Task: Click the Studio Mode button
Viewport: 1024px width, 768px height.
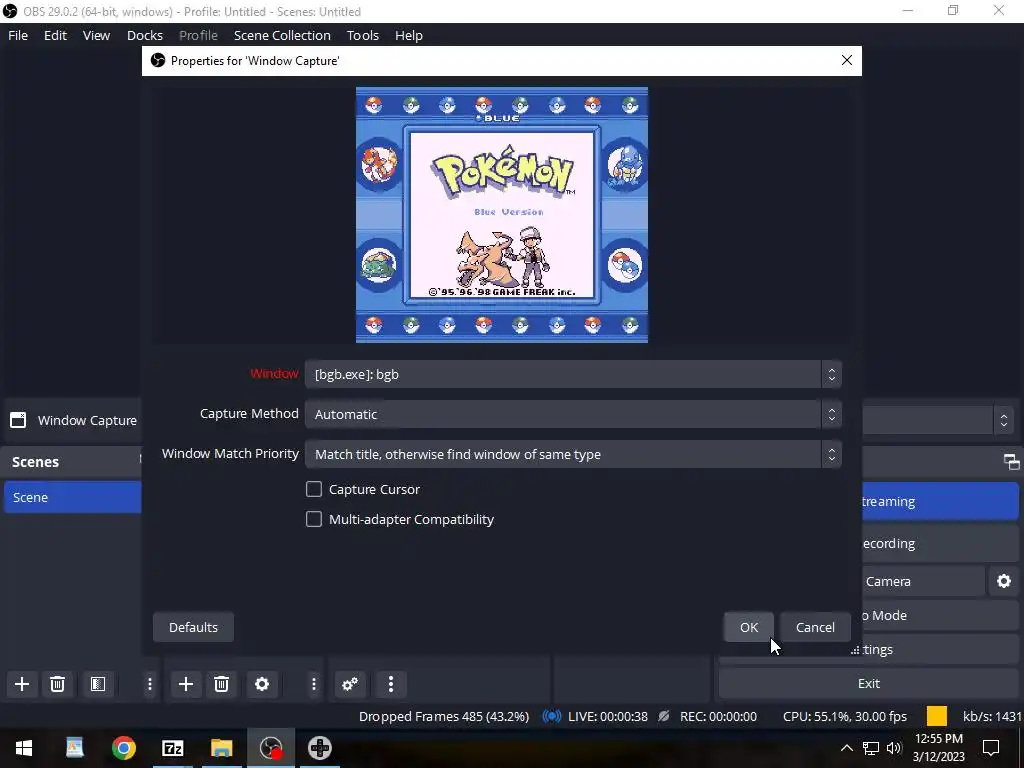Action: click(x=940, y=615)
